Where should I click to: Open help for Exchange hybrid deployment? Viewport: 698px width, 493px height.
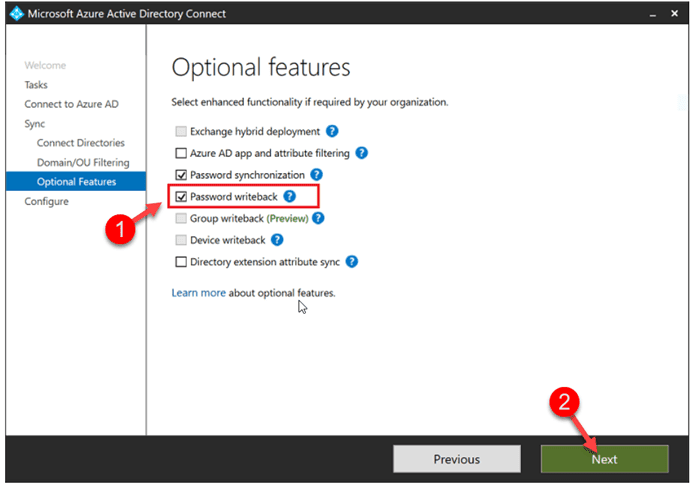point(332,131)
